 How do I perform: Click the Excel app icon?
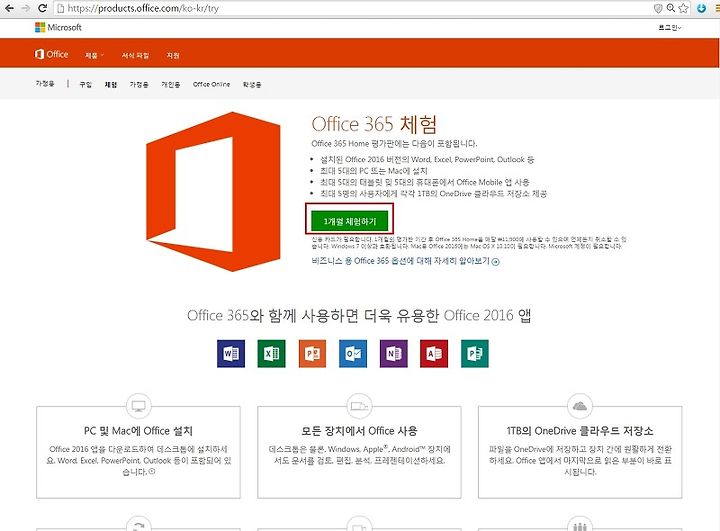coord(271,354)
